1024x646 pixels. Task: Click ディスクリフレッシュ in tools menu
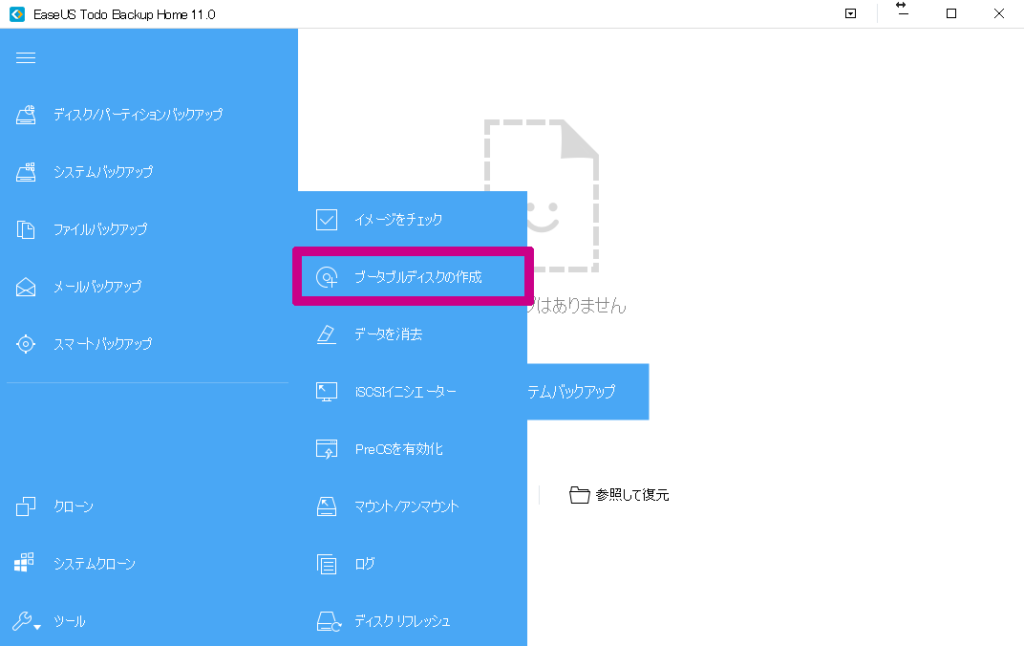[x=402, y=621]
